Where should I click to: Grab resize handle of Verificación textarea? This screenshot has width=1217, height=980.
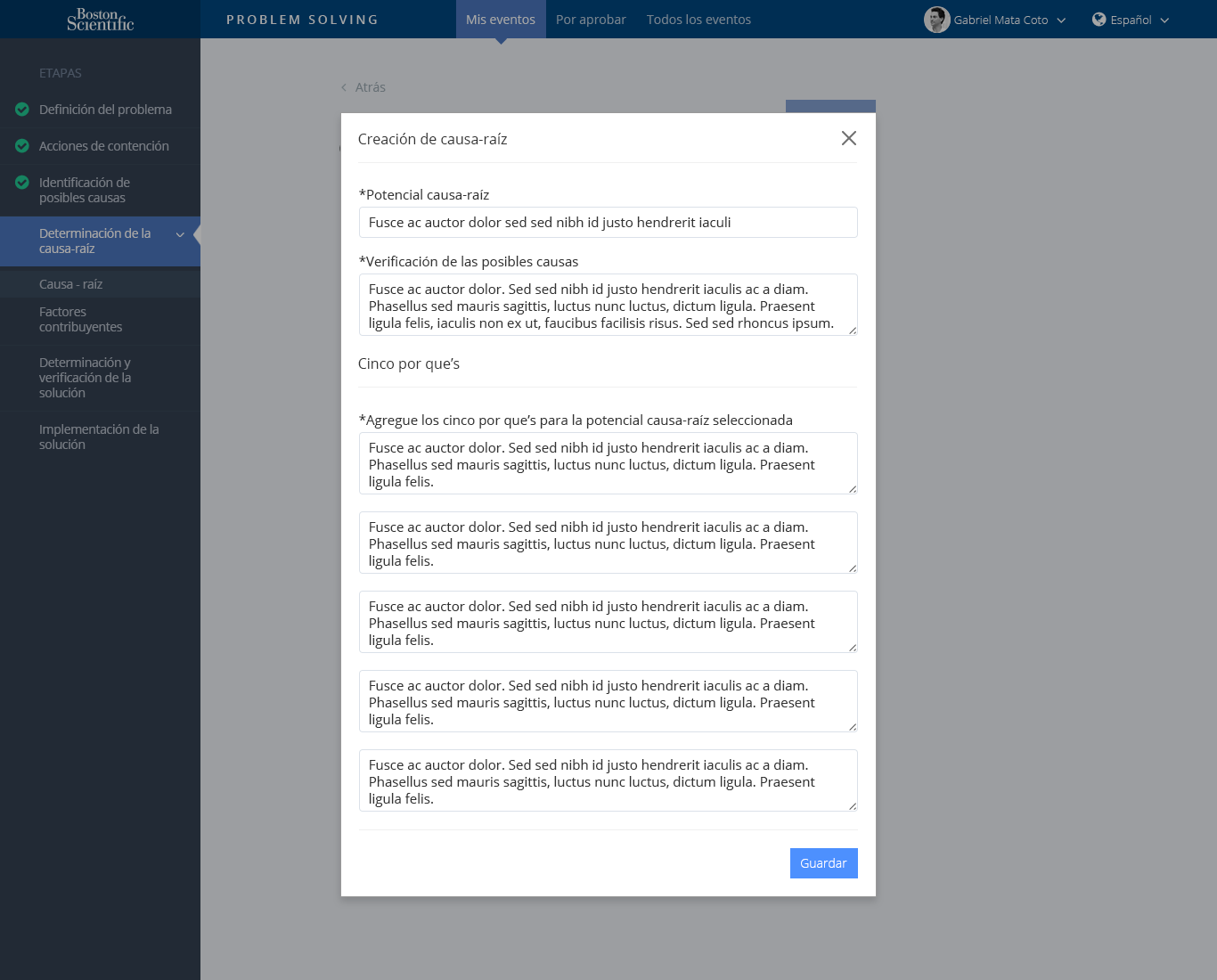click(853, 331)
